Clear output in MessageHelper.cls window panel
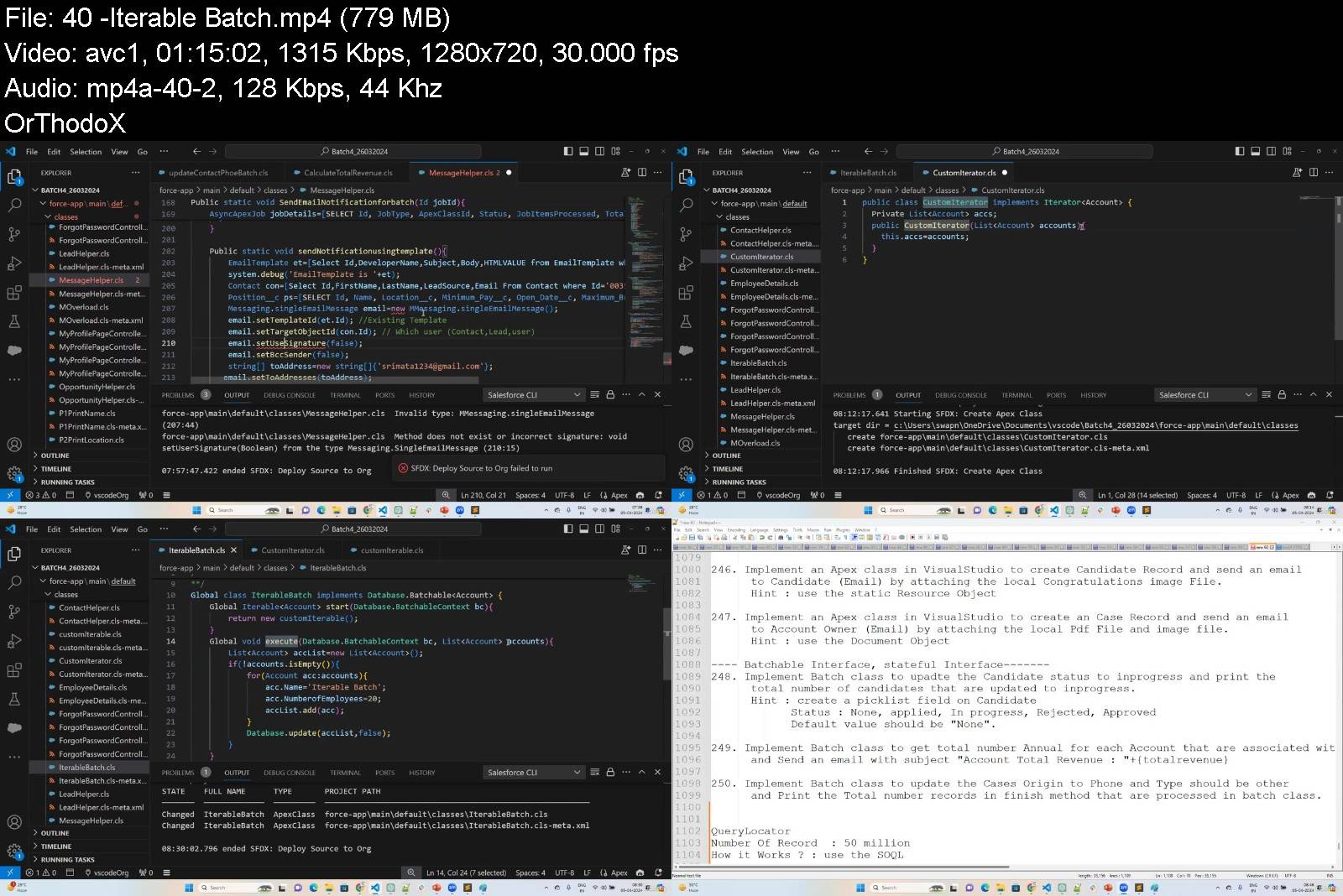The image size is (1343, 896). point(594,394)
